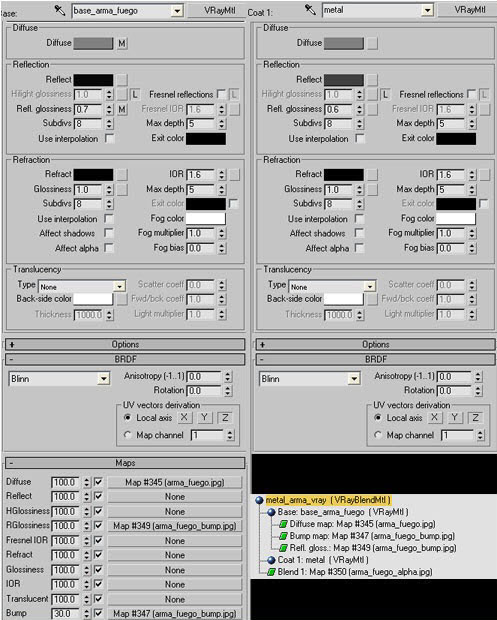Click Coat 1 Refract empty map slot

point(372,175)
